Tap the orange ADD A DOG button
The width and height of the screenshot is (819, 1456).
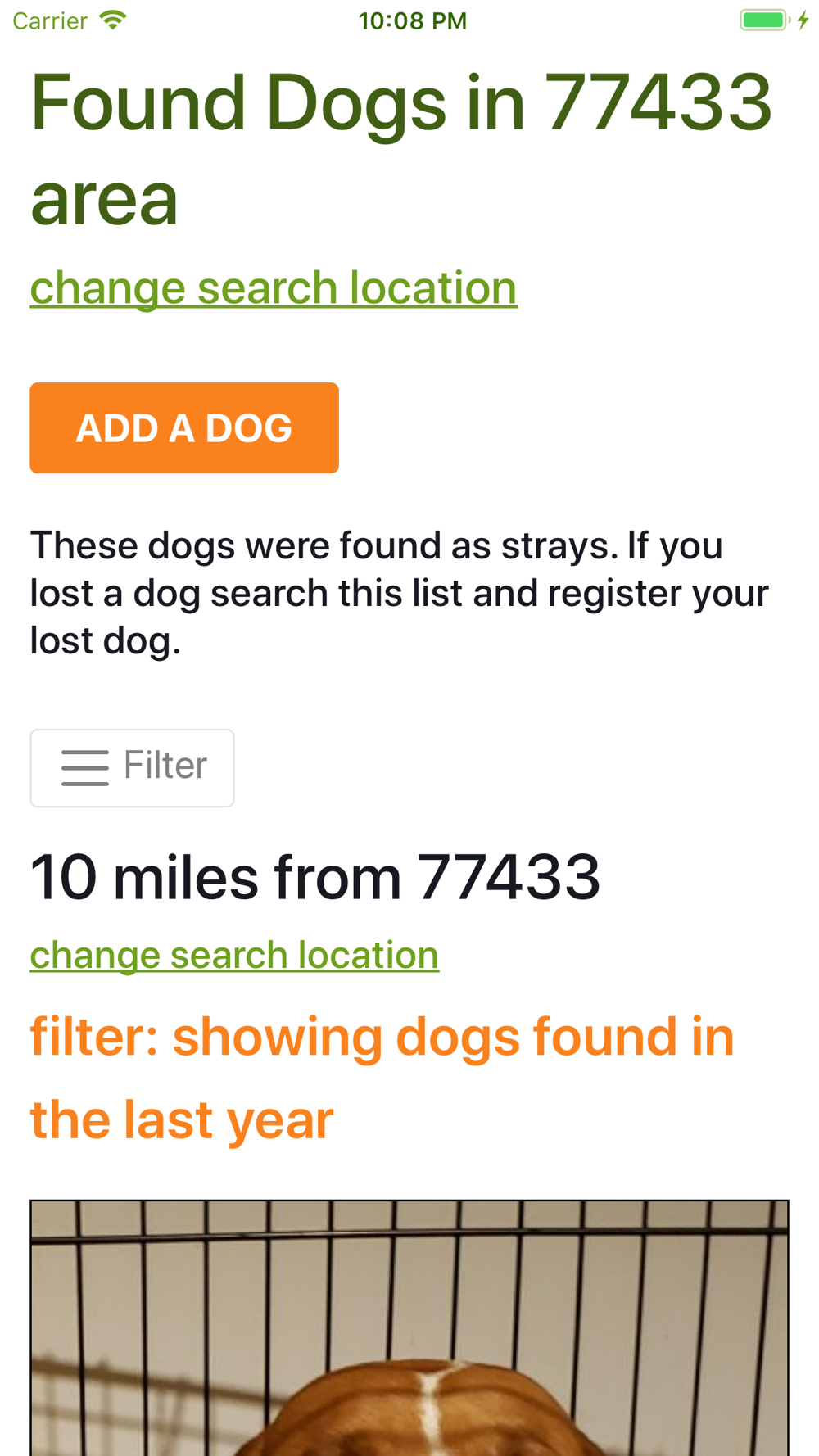pos(184,427)
